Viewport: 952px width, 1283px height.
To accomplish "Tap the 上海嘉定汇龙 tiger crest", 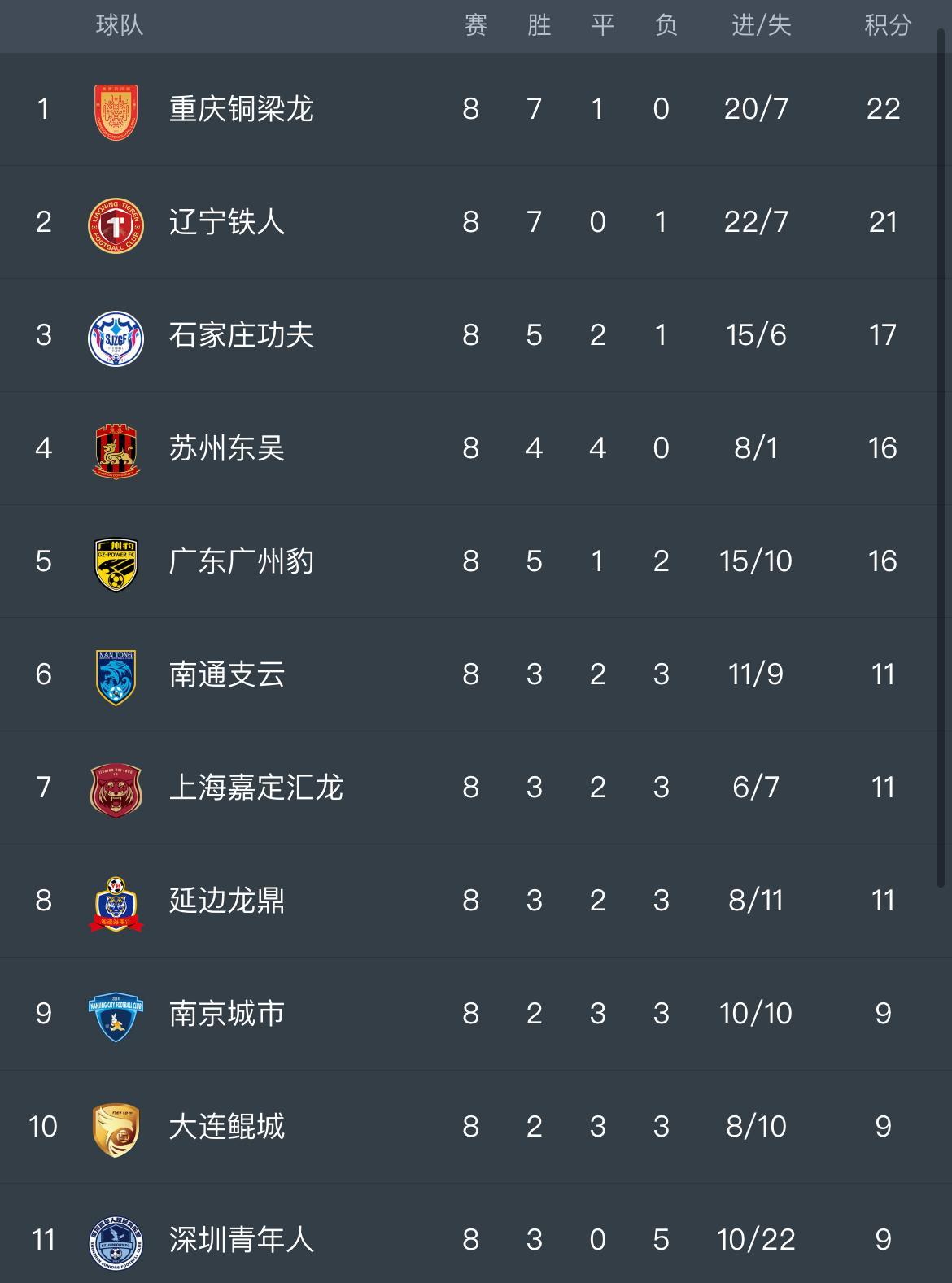I will pos(116,788).
